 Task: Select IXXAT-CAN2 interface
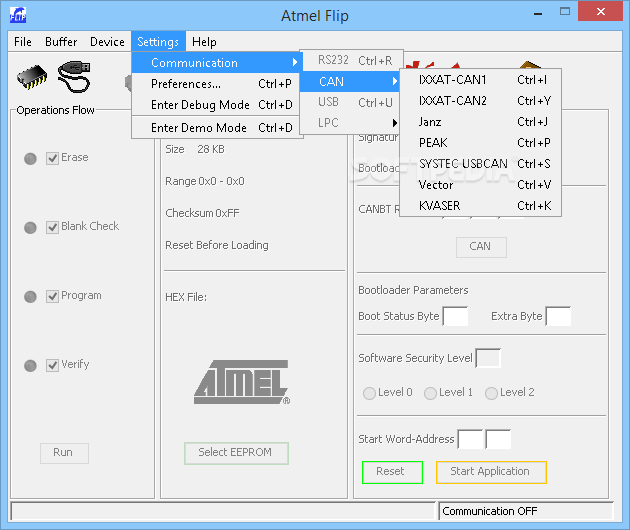pyautogui.click(x=480, y=100)
